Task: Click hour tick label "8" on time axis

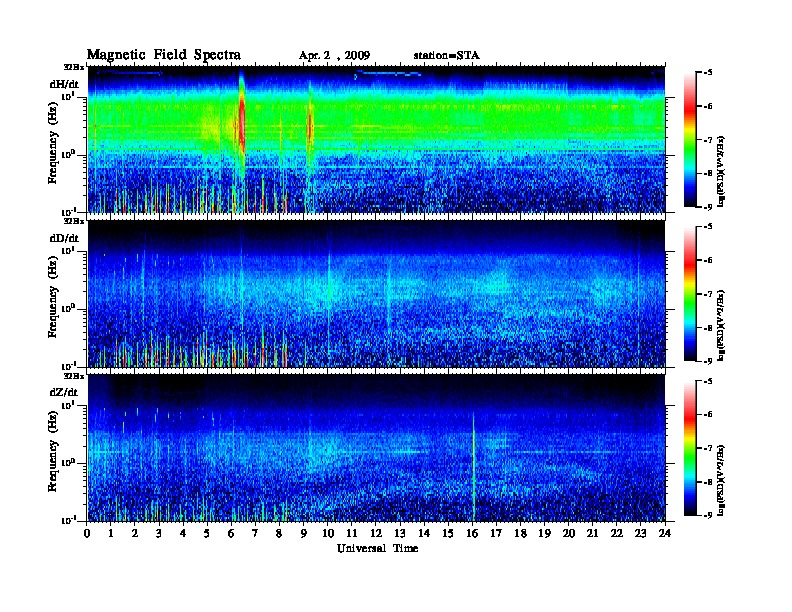Action: (279, 533)
